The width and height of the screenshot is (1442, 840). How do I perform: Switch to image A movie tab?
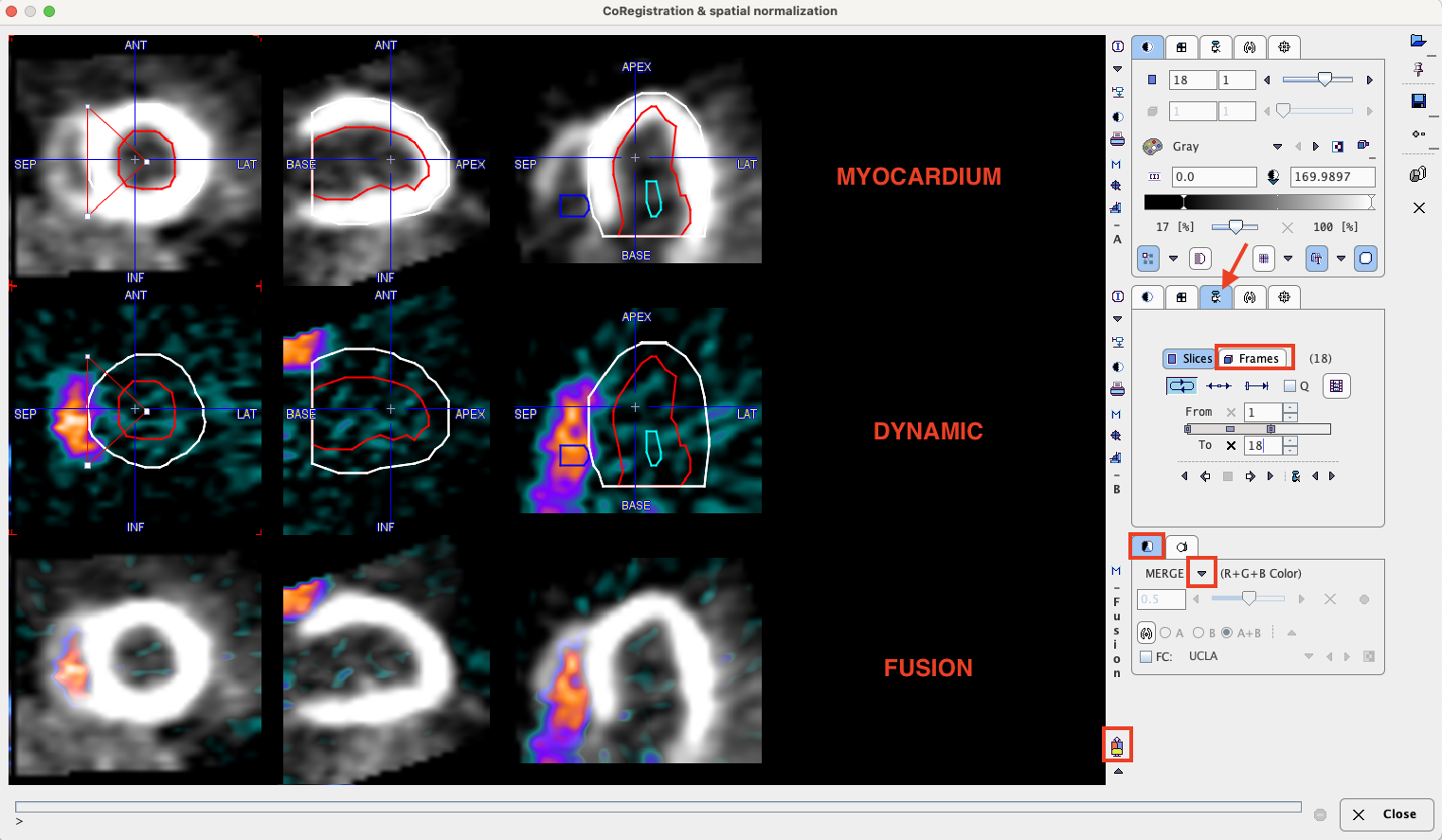[x=1216, y=47]
